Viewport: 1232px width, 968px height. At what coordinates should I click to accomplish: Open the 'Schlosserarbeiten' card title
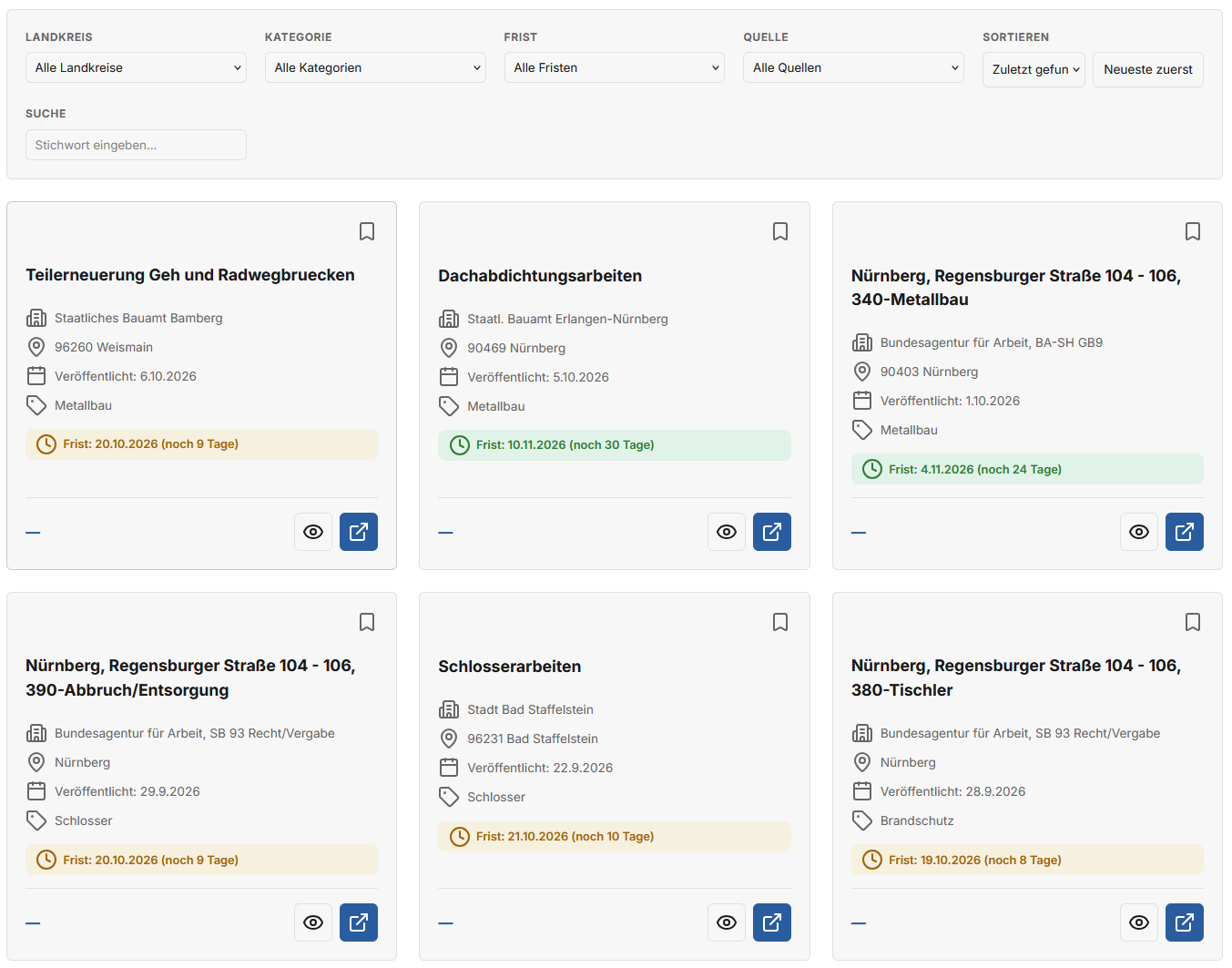pyautogui.click(x=510, y=667)
